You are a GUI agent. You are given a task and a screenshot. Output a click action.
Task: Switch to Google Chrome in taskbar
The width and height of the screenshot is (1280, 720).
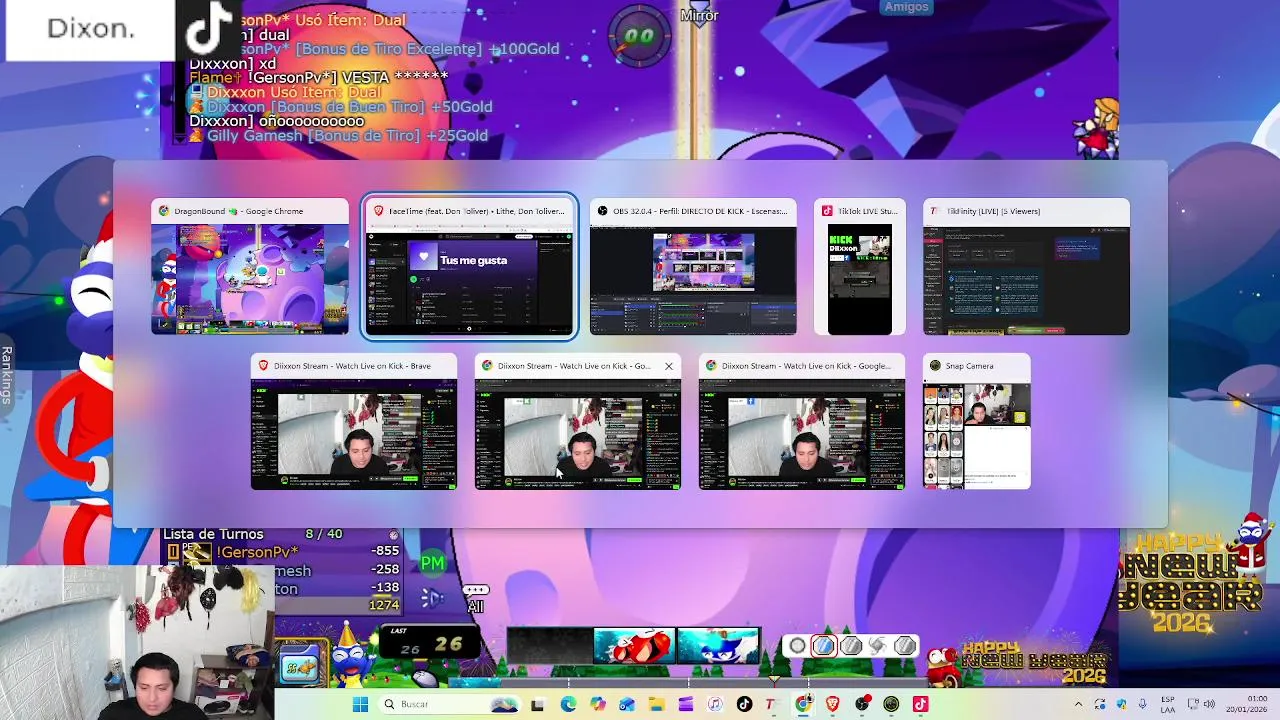(803, 704)
